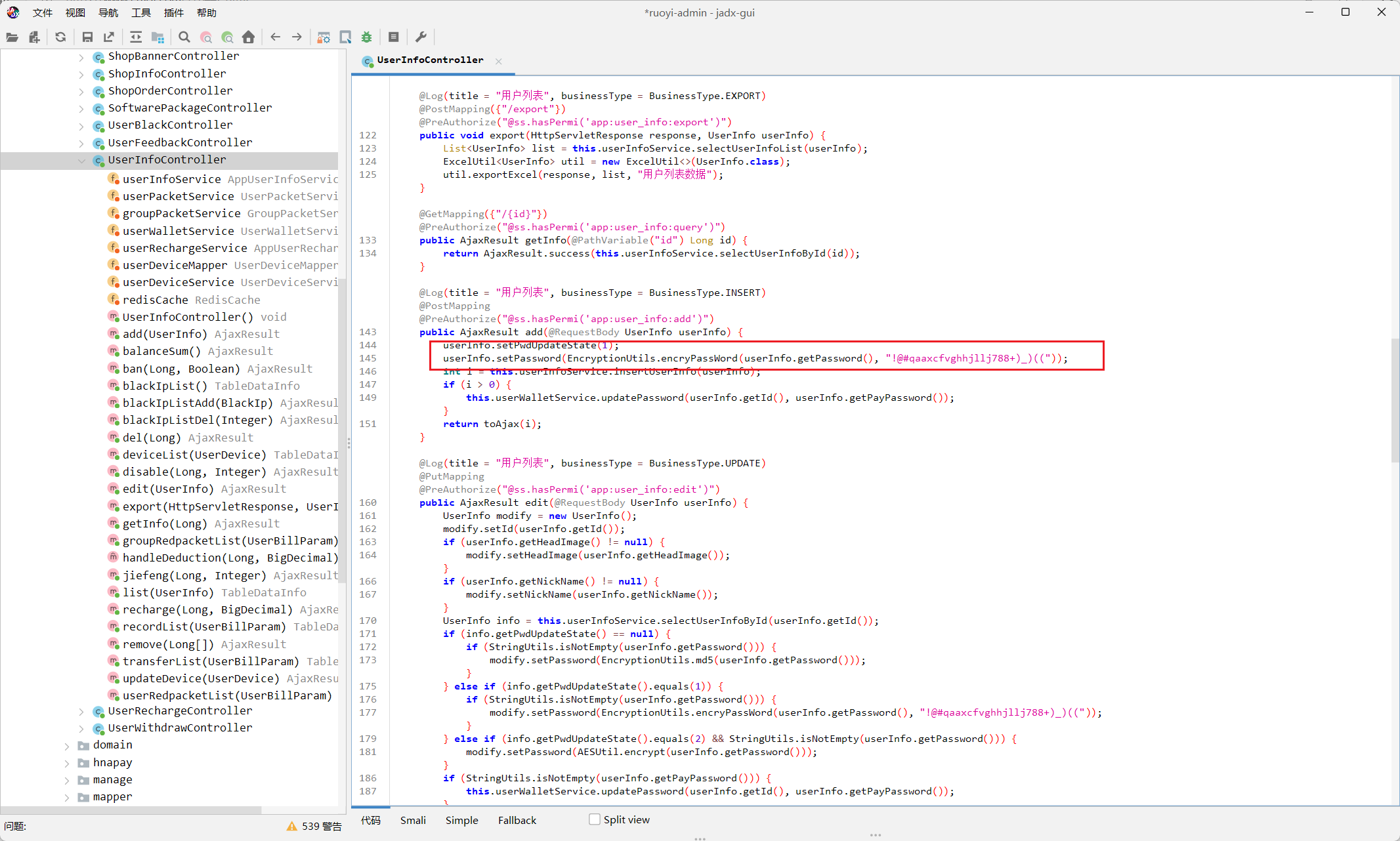Open comment search with green search icon
The height and width of the screenshot is (841, 1400).
tap(227, 37)
